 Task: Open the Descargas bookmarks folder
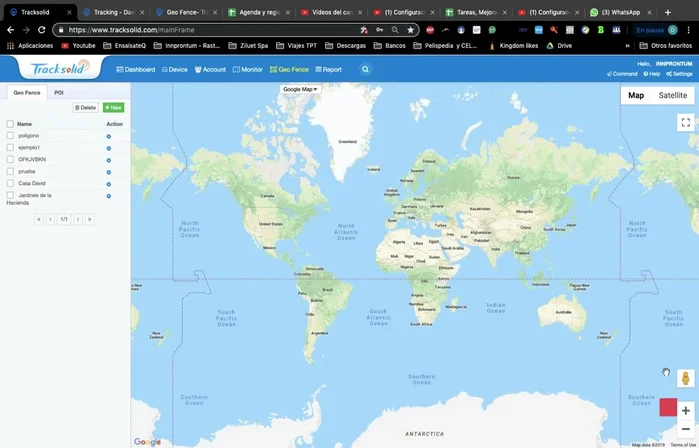(x=346, y=45)
